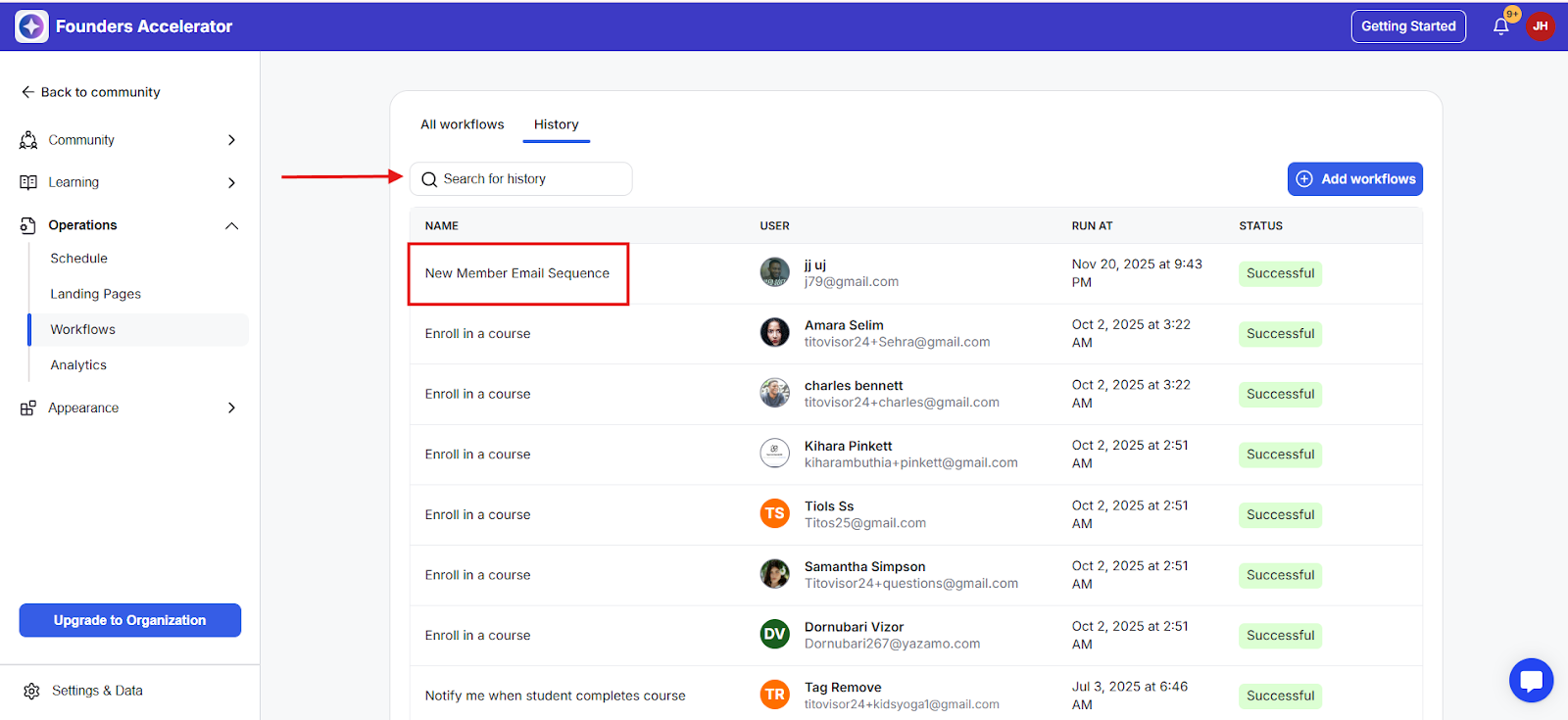
Task: Click the Jul 3, 2025 at 6:46 AM timestamp
Action: pos(1130,696)
